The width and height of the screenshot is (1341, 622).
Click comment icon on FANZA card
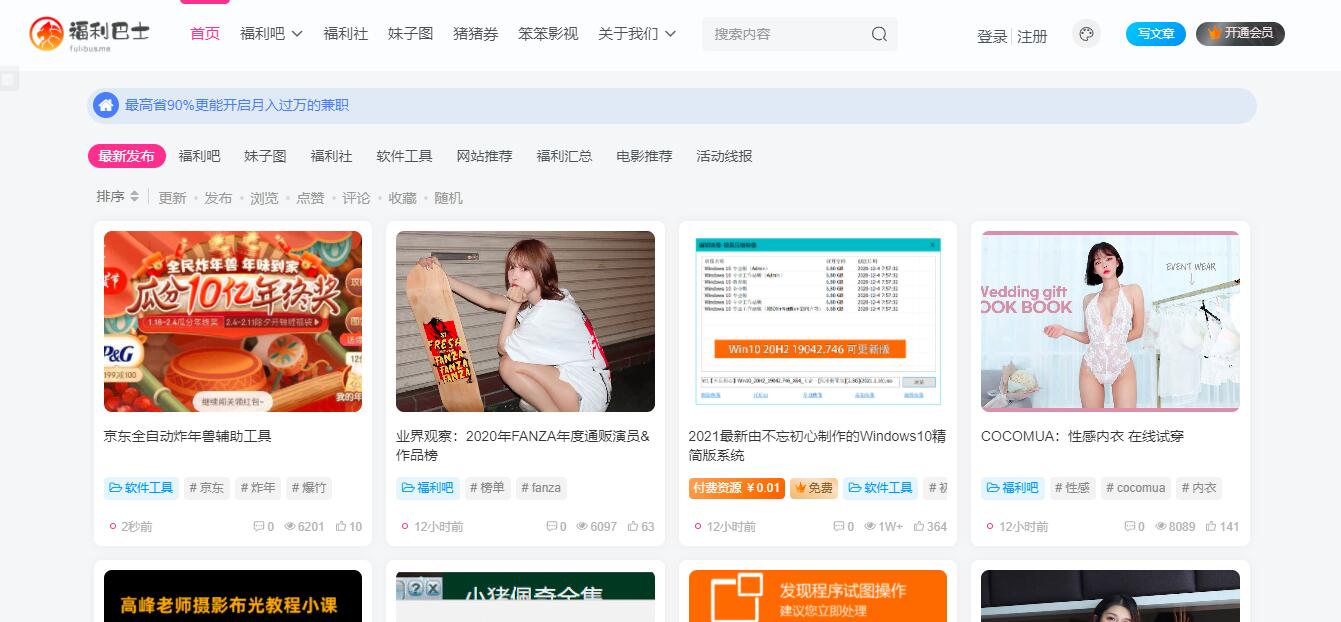[551, 526]
